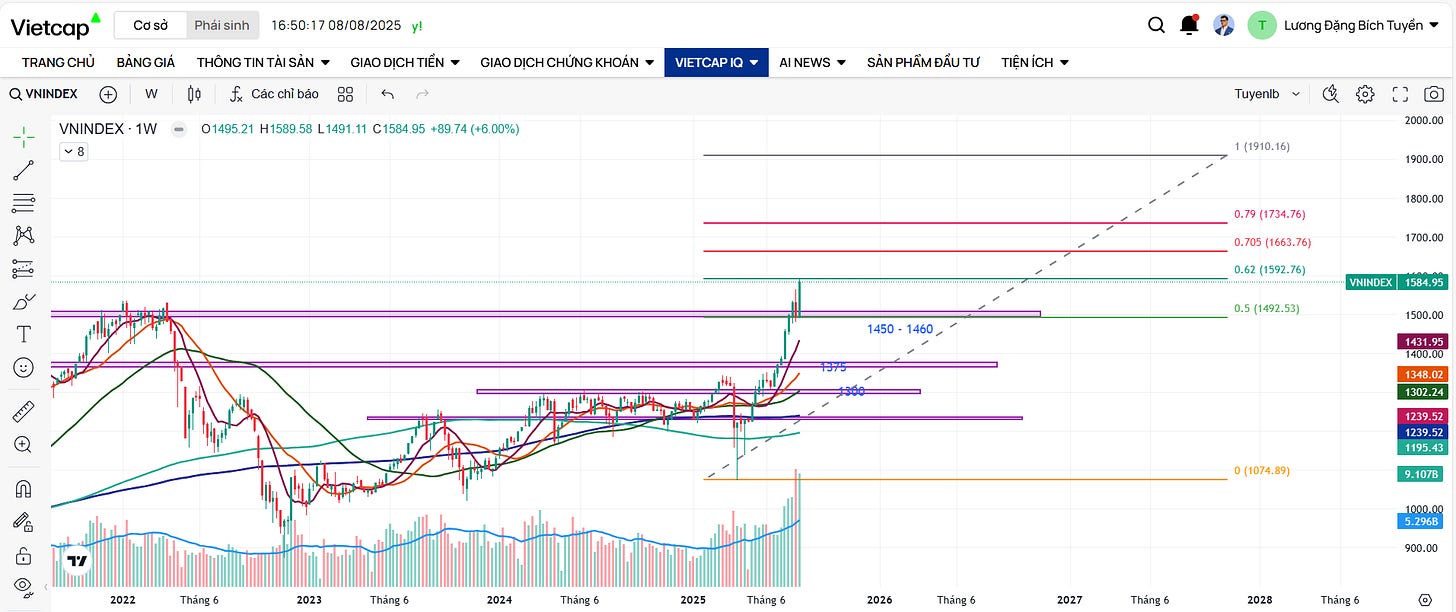Toggle stay in drawing mode
The image size is (1456, 612).
(23, 521)
